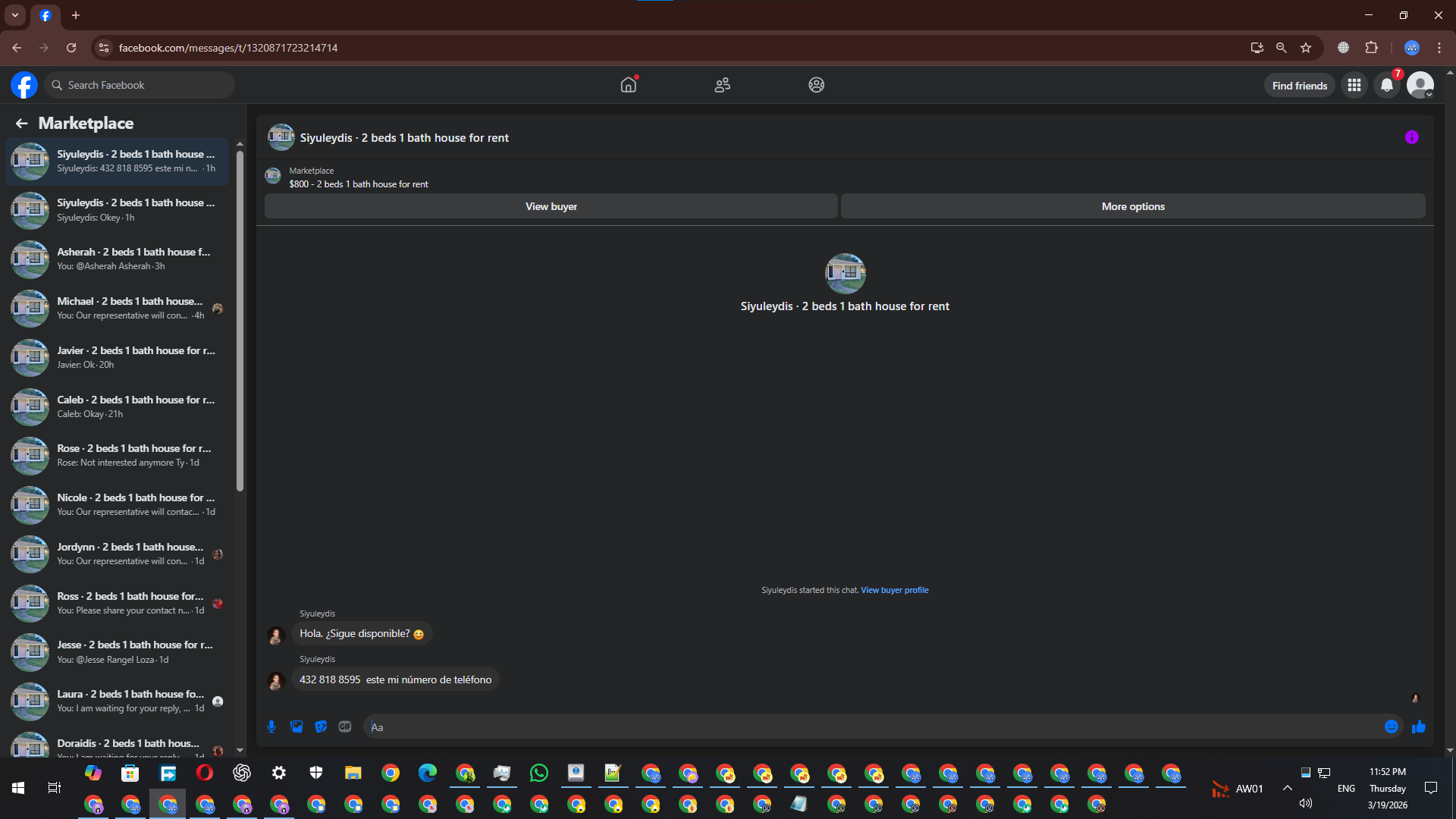Attach a file using photo icon
Screen dimensions: 1456x819
coord(297,726)
